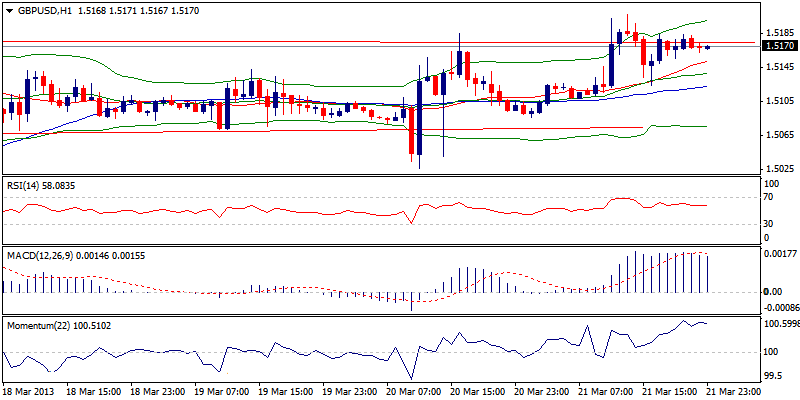
Task: Click the Momentum 99.5 scale value
Action: click(x=773, y=377)
